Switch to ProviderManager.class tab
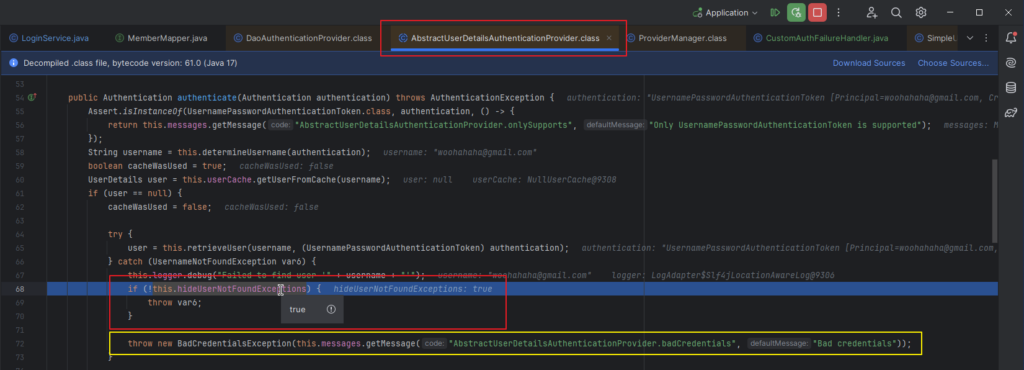 (x=676, y=39)
